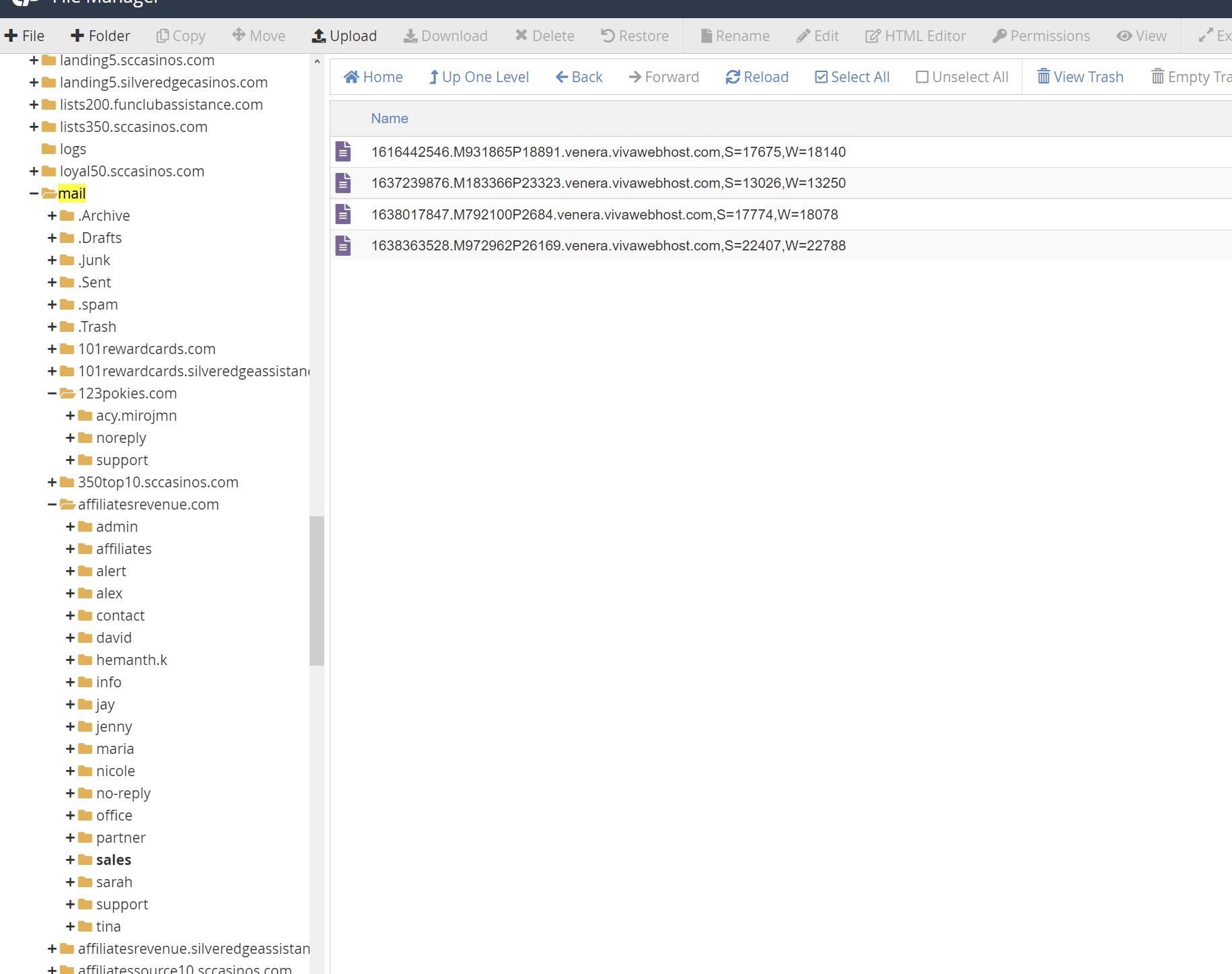Click the Restore toolbar button
The height and width of the screenshot is (974, 1232).
click(x=635, y=36)
